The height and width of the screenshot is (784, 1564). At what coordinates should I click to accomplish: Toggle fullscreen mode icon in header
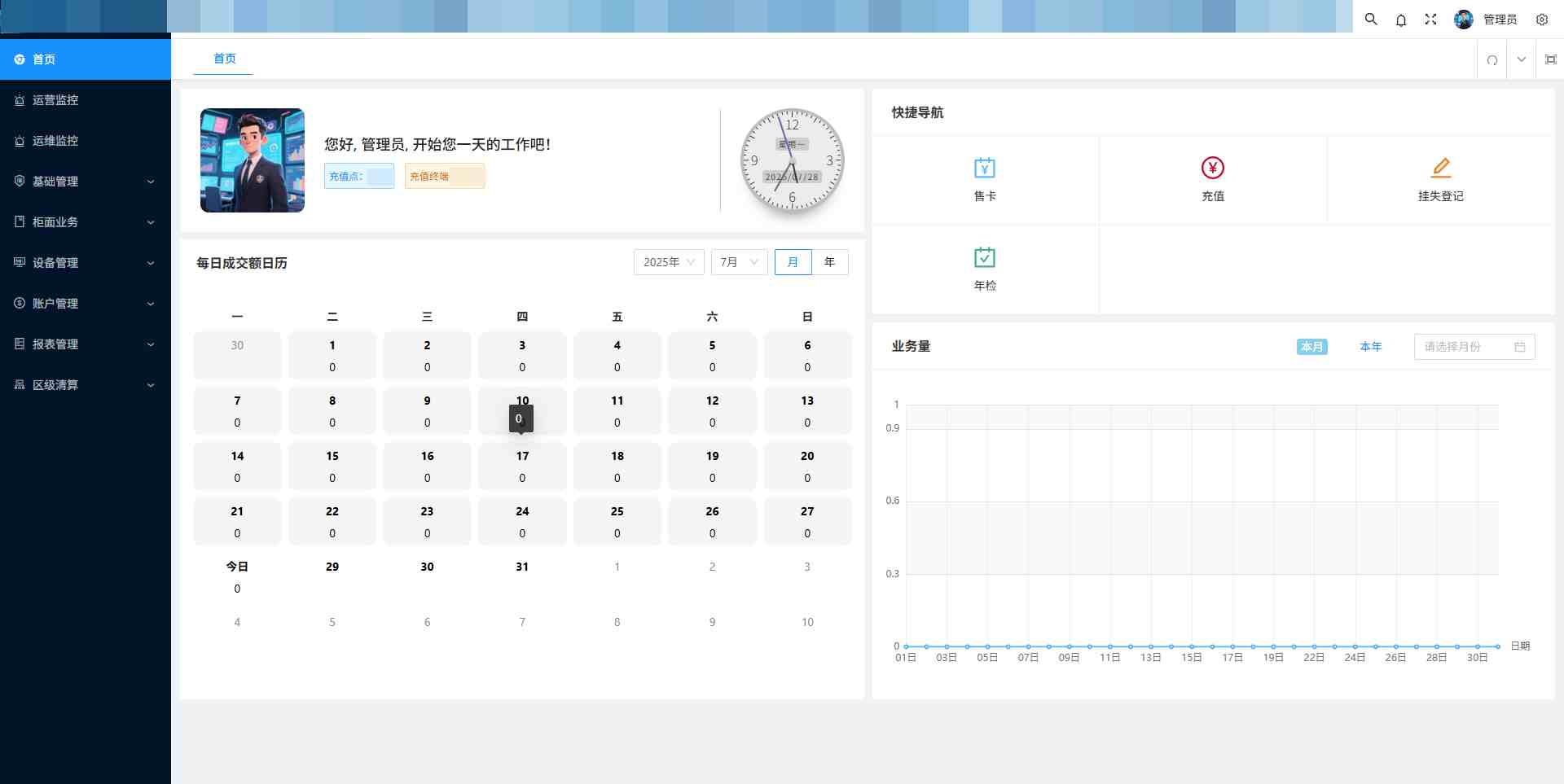tap(1430, 19)
